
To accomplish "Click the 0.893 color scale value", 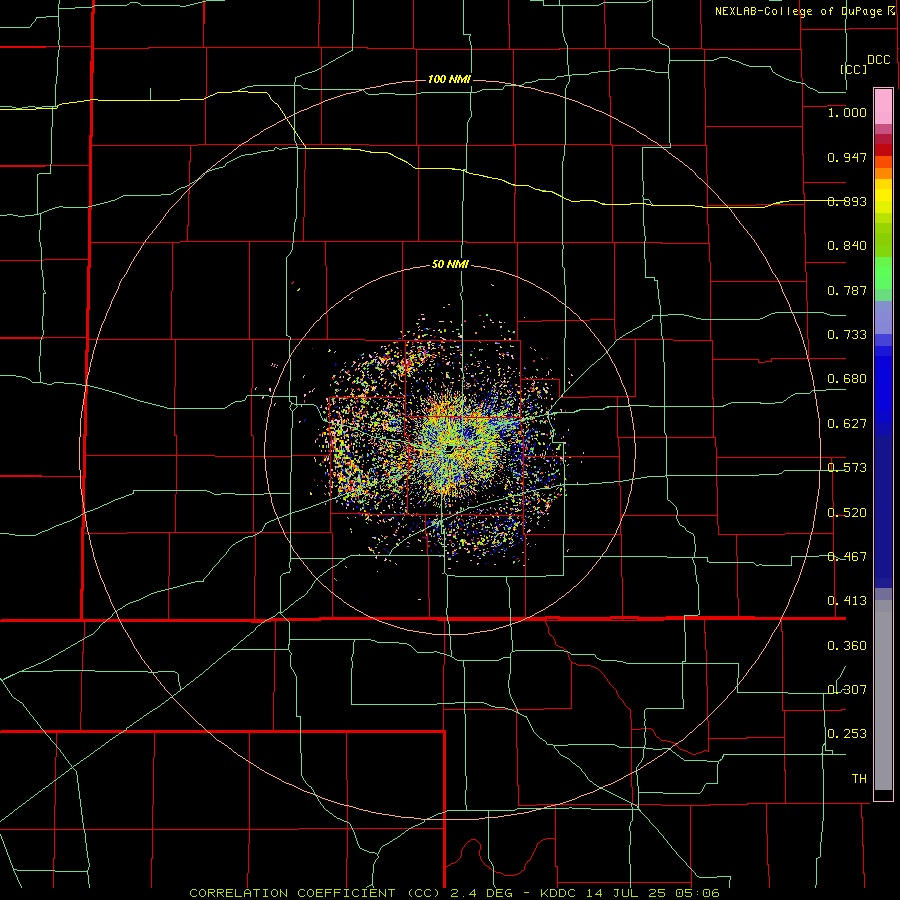I will tap(847, 201).
